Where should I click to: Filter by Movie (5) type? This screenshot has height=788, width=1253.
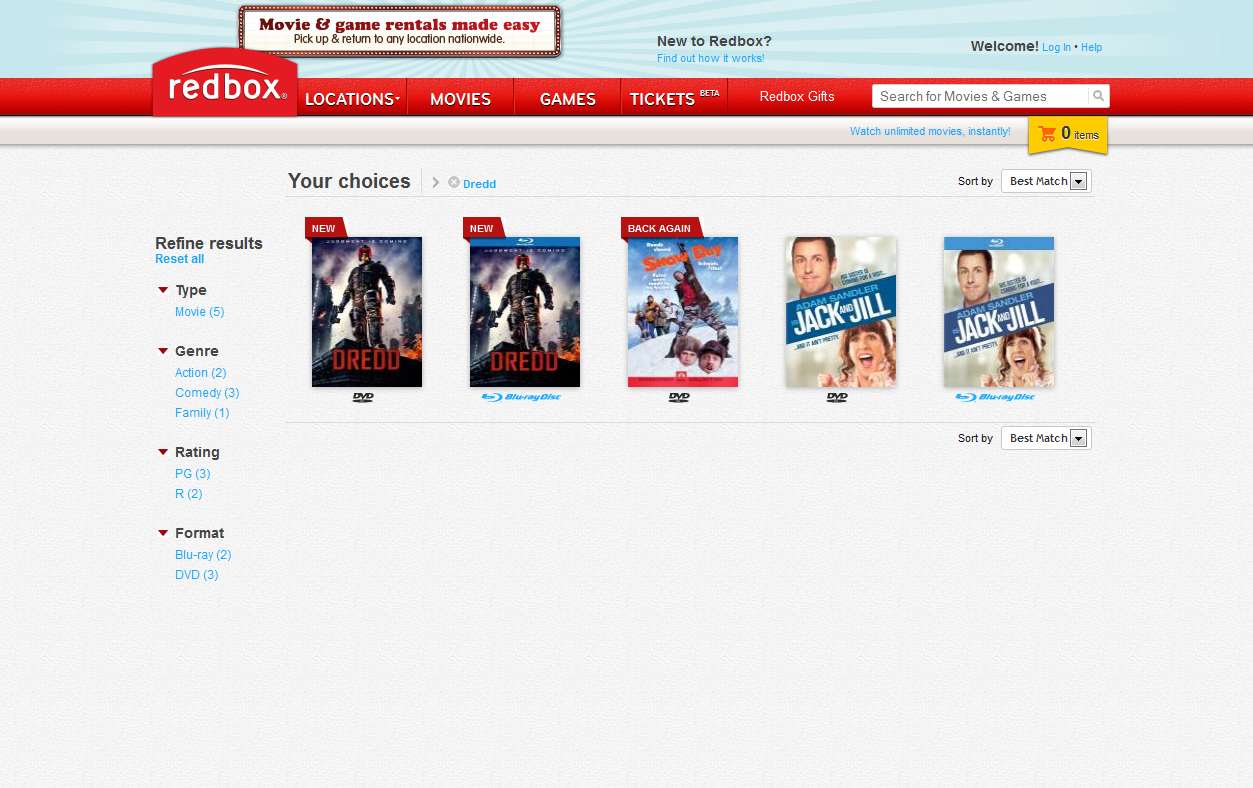(x=199, y=312)
